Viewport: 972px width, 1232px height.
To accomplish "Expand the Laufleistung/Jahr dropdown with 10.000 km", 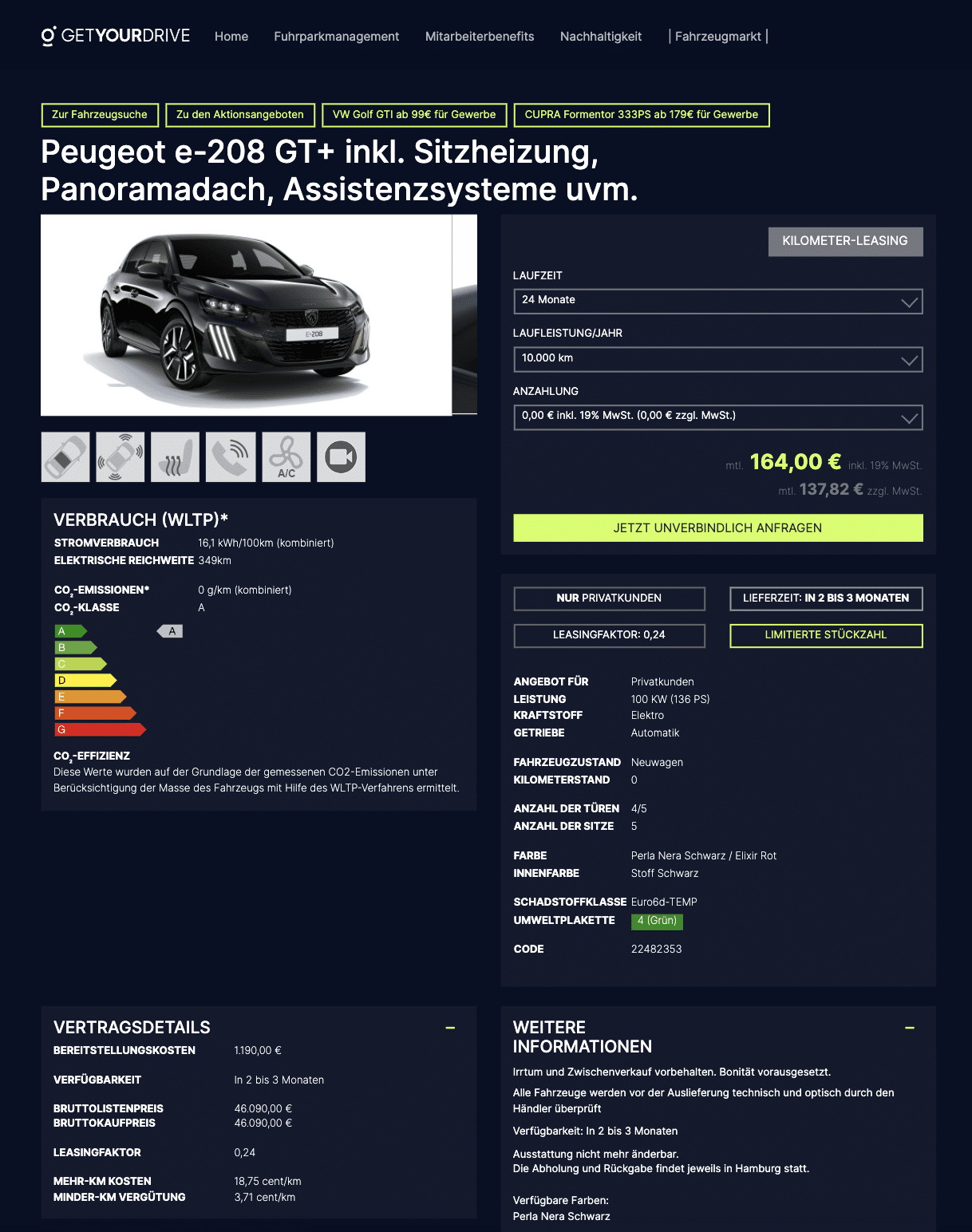I will 718,359.
